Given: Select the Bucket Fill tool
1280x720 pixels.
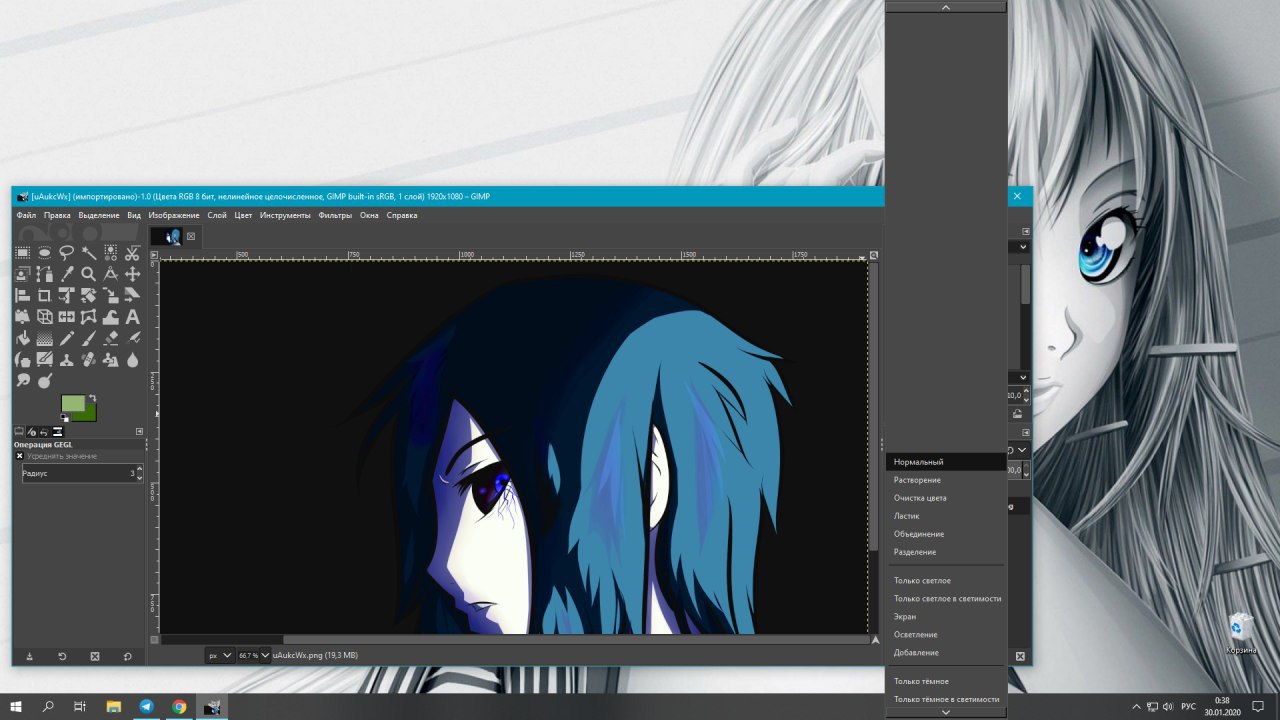Looking at the screenshot, I should coord(23,338).
